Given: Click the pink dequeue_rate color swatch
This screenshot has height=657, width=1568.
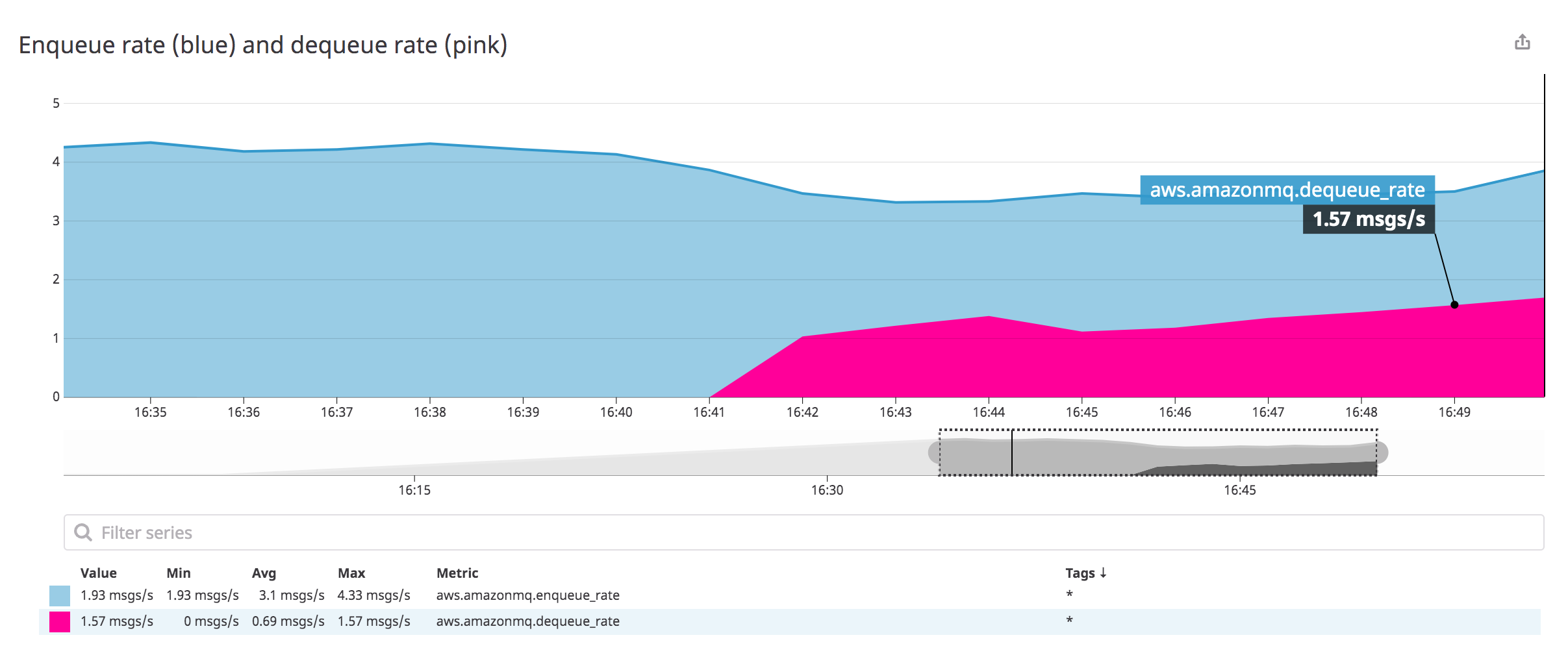Looking at the screenshot, I should (58, 621).
